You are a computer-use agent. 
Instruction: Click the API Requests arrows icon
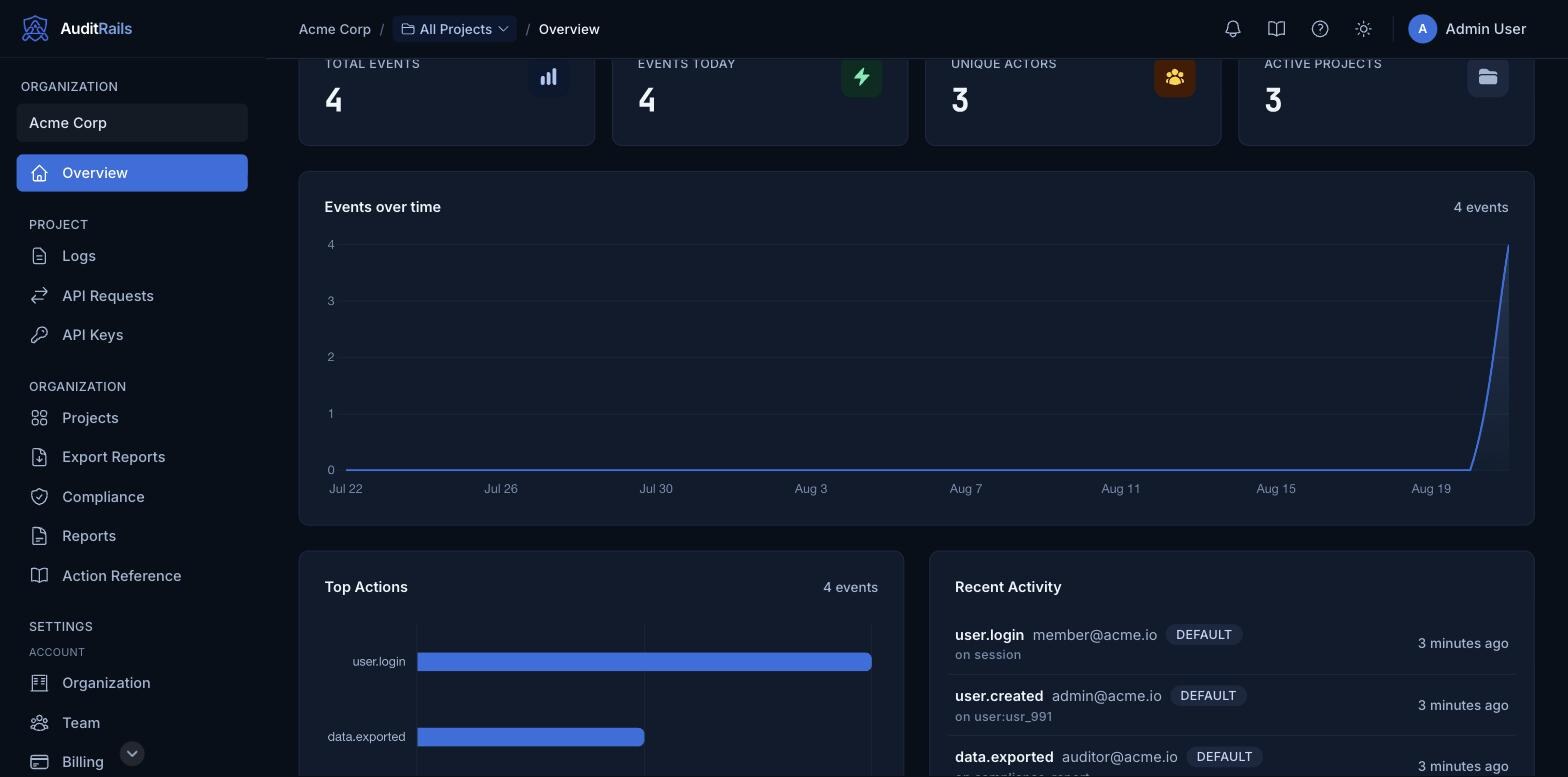[39, 296]
